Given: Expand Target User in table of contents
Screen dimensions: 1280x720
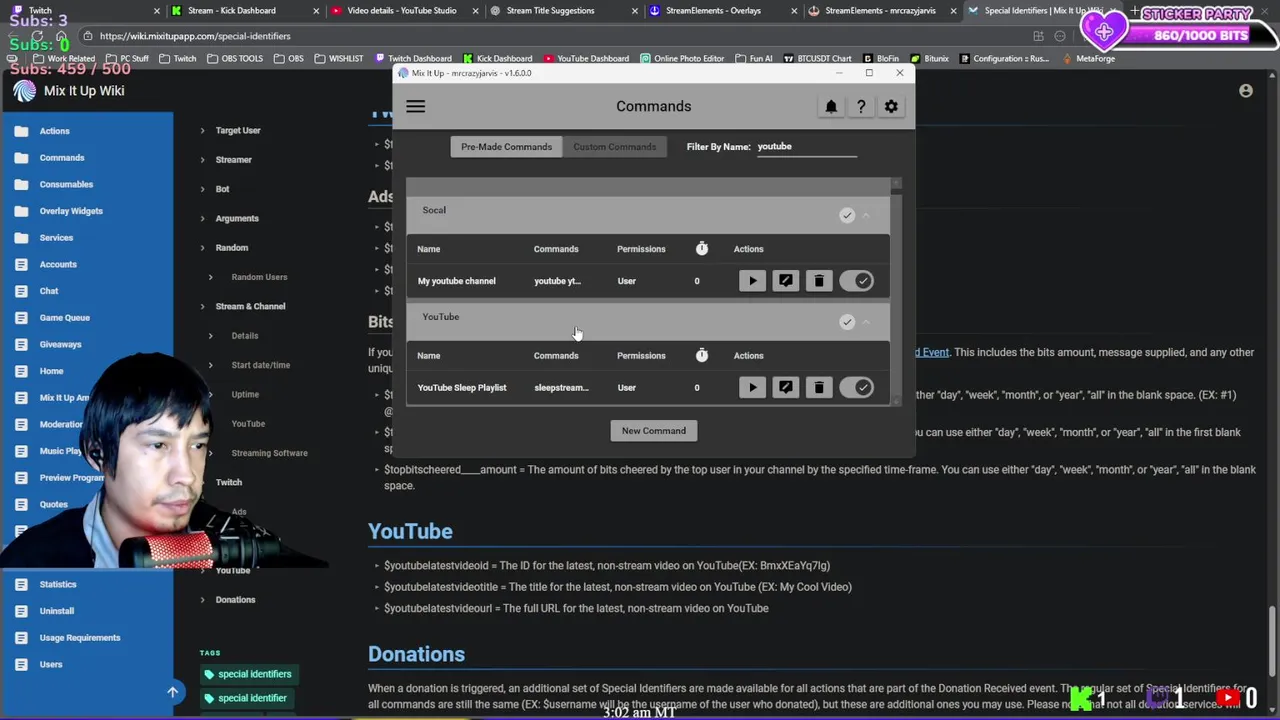Looking at the screenshot, I should (202, 130).
